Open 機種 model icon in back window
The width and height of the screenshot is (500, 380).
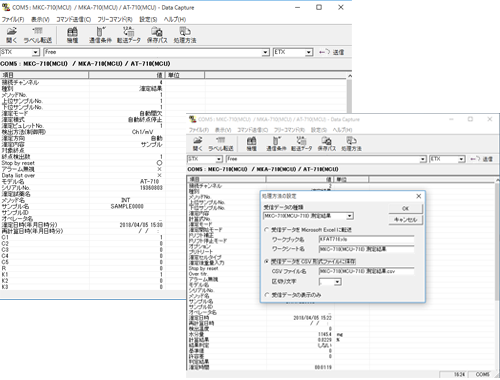coord(72,35)
